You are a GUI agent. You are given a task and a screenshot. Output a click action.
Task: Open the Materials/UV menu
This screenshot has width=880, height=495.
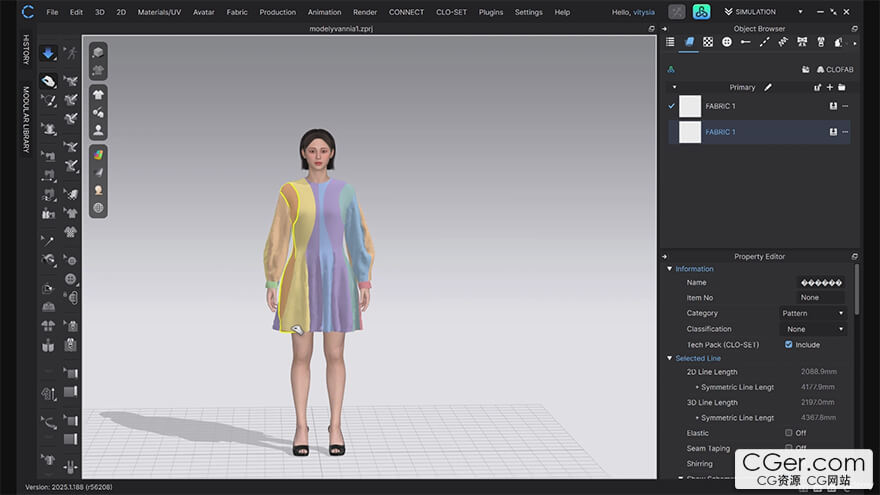(159, 12)
